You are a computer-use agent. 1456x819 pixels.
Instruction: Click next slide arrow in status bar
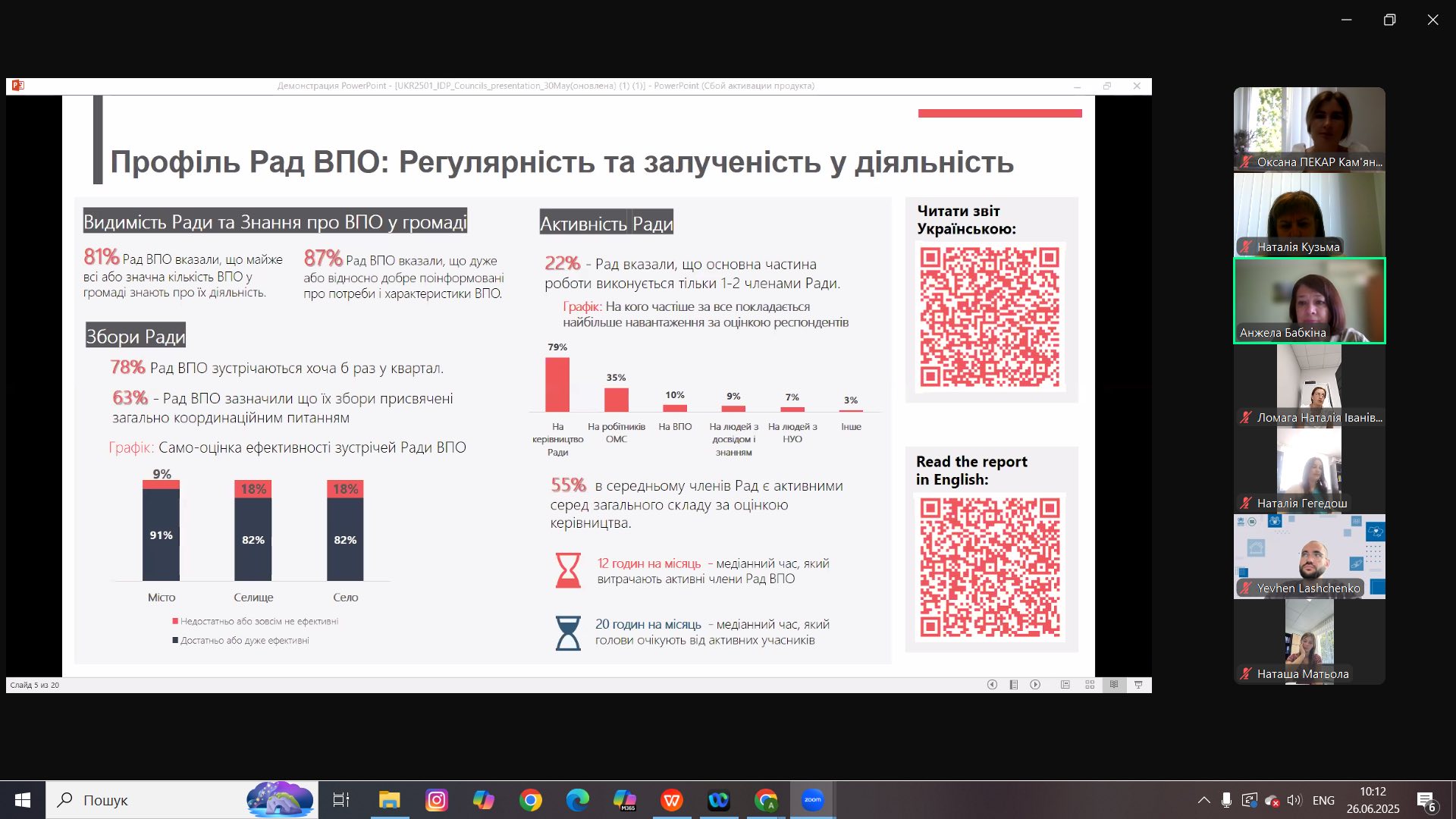[x=1035, y=685]
